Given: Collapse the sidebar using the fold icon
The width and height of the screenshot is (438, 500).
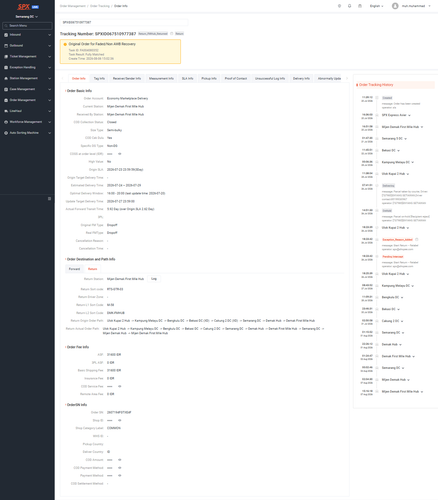Looking at the screenshot, I should point(49,199).
